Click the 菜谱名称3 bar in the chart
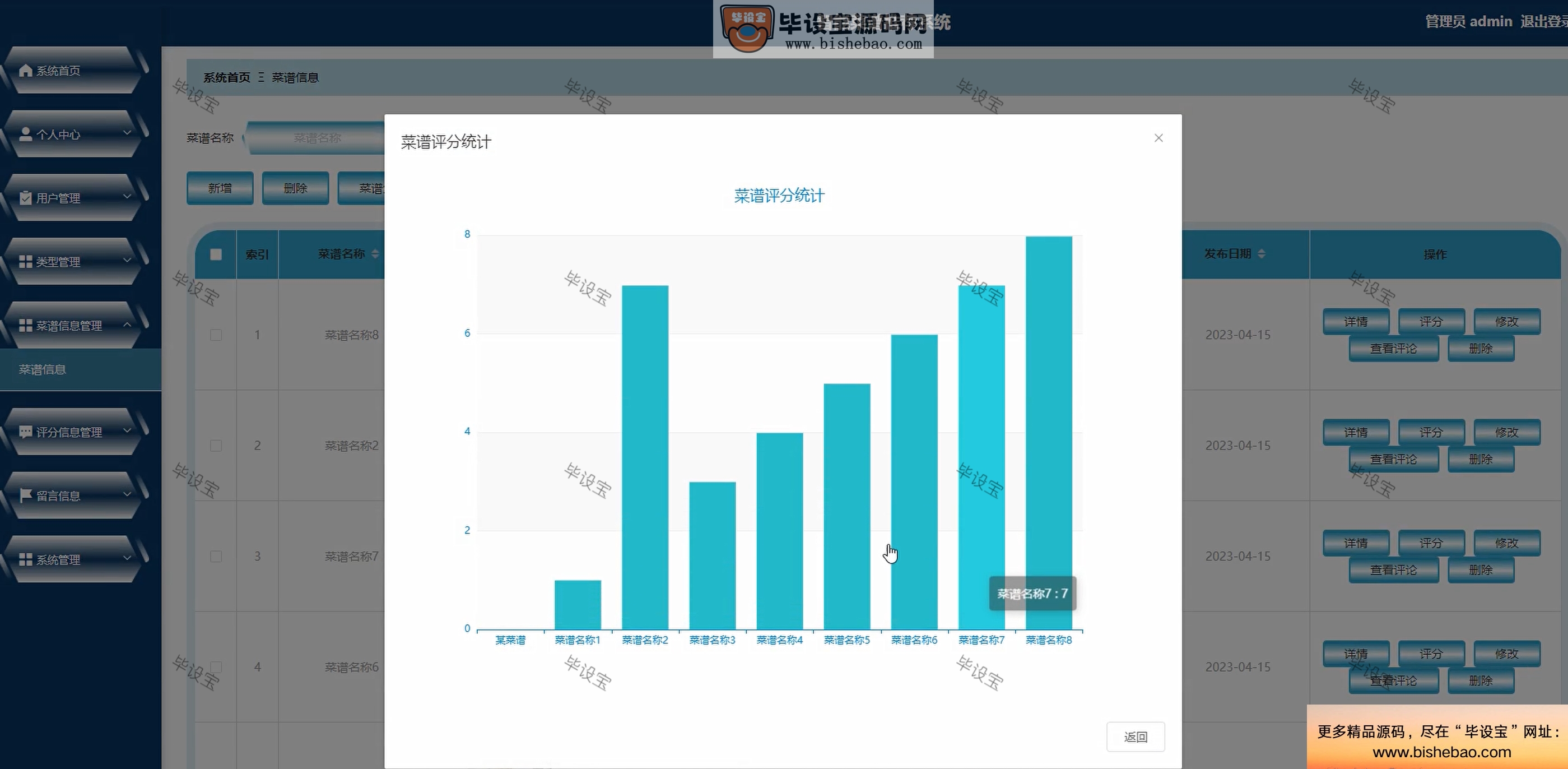1568x769 pixels. [712, 556]
